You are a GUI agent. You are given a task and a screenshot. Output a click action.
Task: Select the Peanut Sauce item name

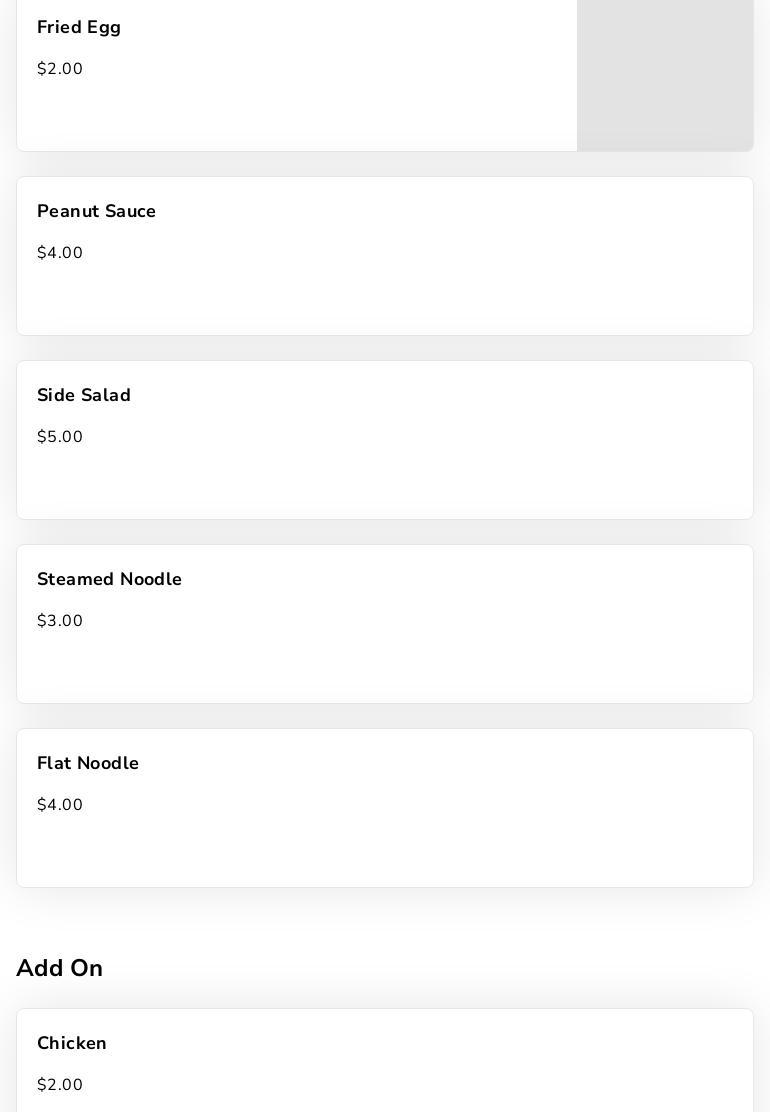click(x=96, y=212)
